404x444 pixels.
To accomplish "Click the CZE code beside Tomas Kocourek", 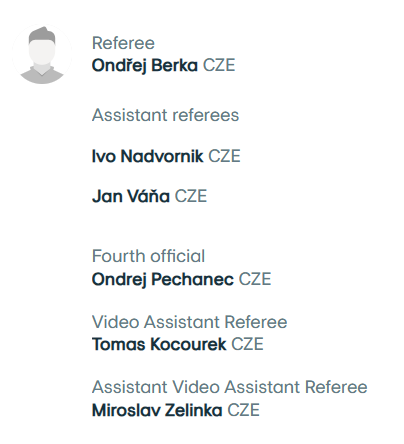I will [x=247, y=344].
